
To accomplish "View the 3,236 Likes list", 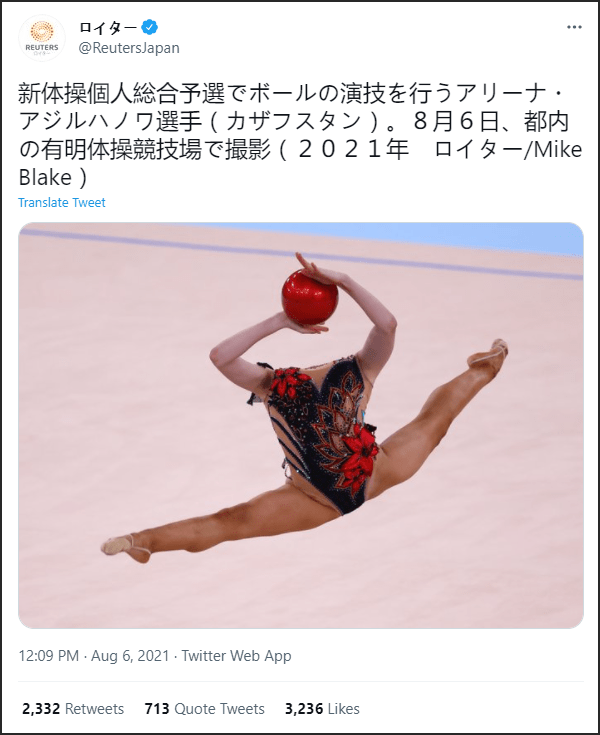I will [x=322, y=708].
